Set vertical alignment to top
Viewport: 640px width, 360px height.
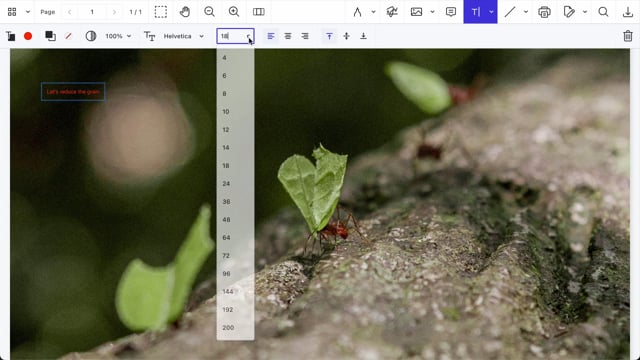(x=329, y=36)
